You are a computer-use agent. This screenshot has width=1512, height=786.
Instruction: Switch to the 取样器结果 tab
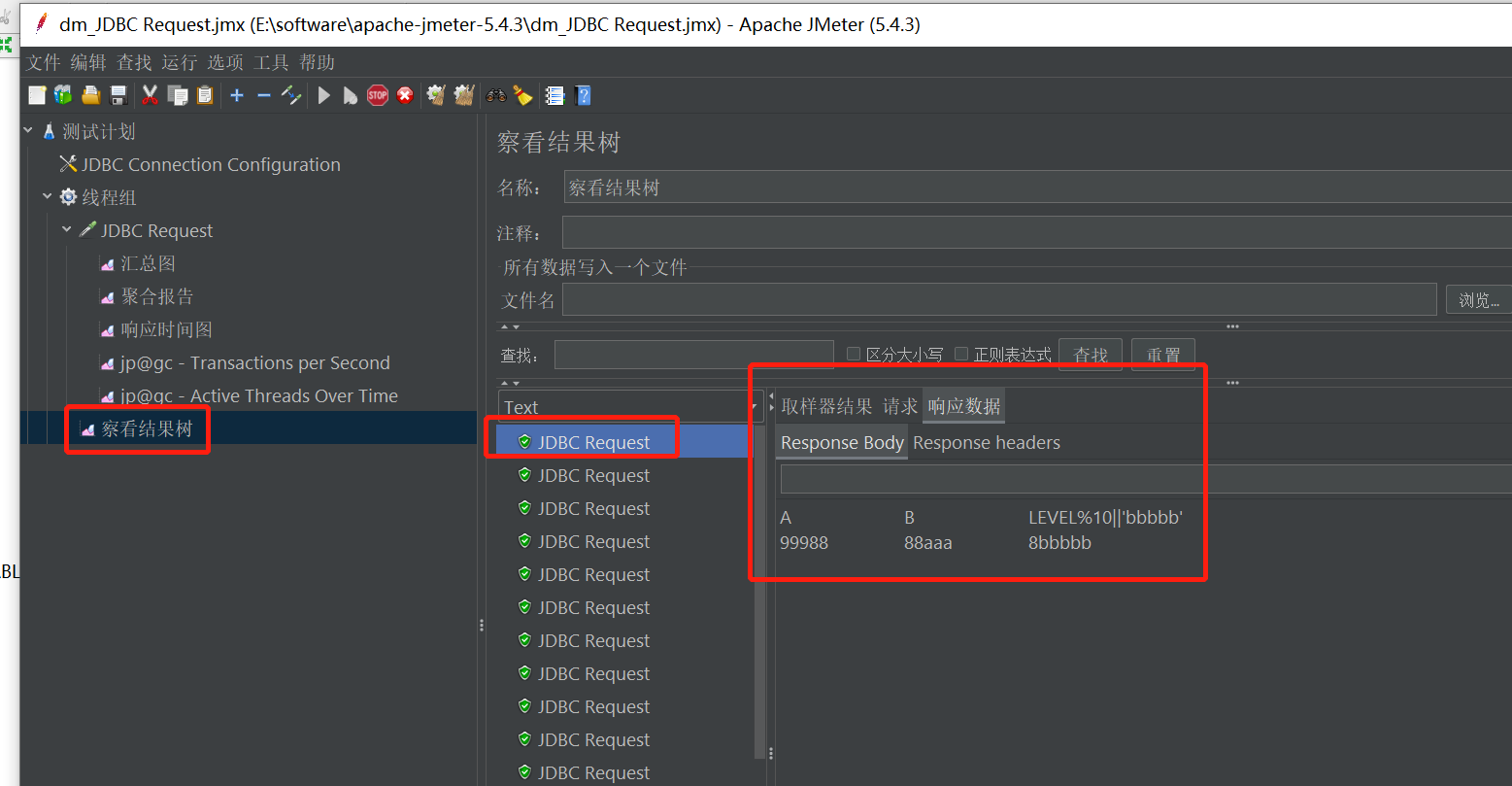pyautogui.click(x=826, y=406)
